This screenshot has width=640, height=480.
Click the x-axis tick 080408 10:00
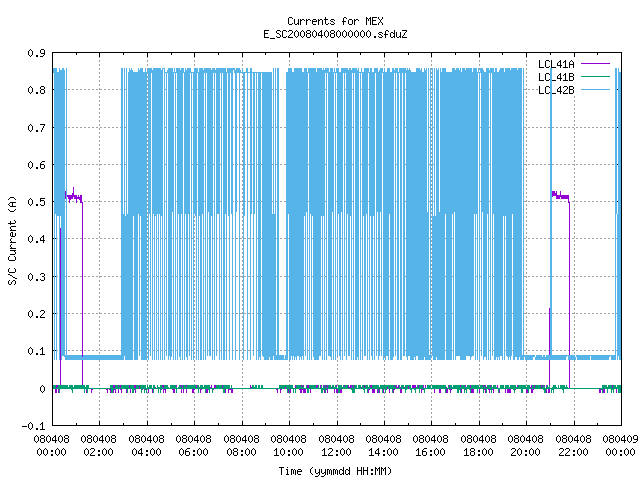pyautogui.click(x=289, y=445)
